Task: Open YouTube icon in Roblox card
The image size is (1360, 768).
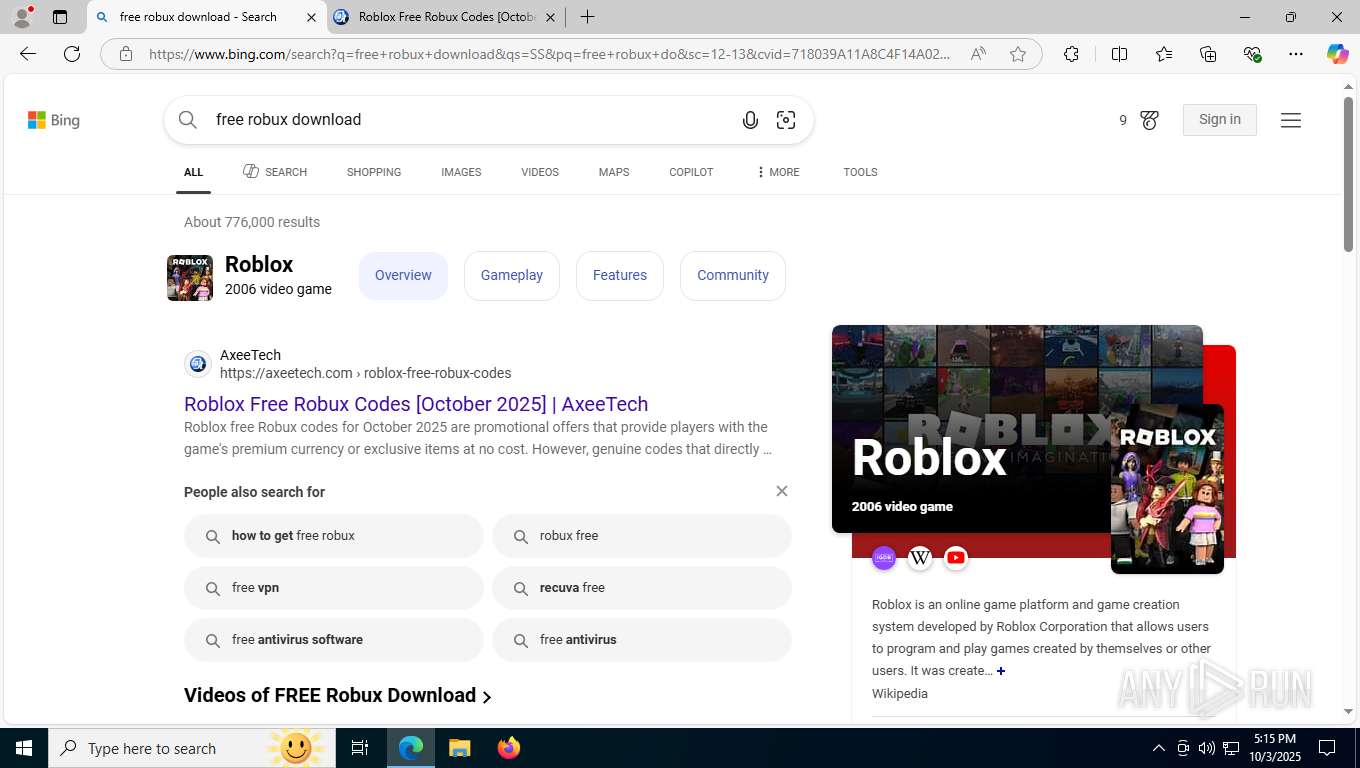Action: (x=956, y=558)
